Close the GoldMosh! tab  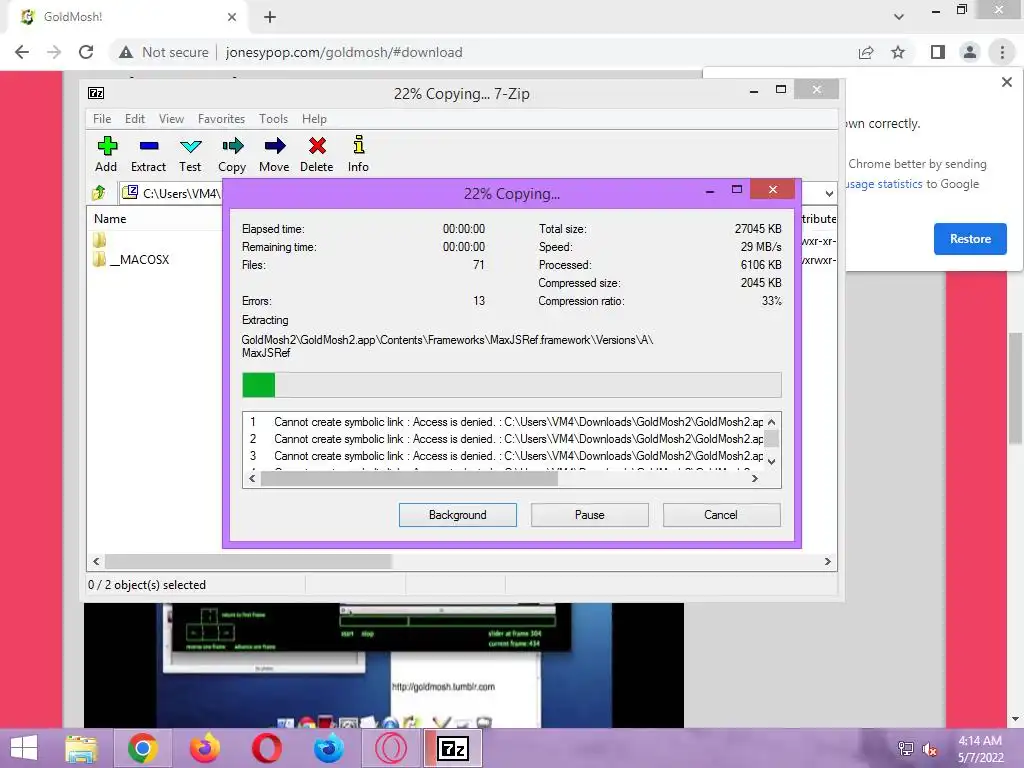point(232,17)
